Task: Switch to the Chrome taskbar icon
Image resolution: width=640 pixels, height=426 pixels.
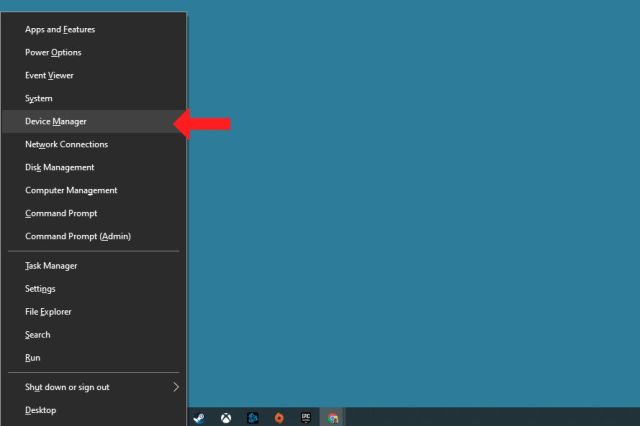Action: (x=333, y=418)
